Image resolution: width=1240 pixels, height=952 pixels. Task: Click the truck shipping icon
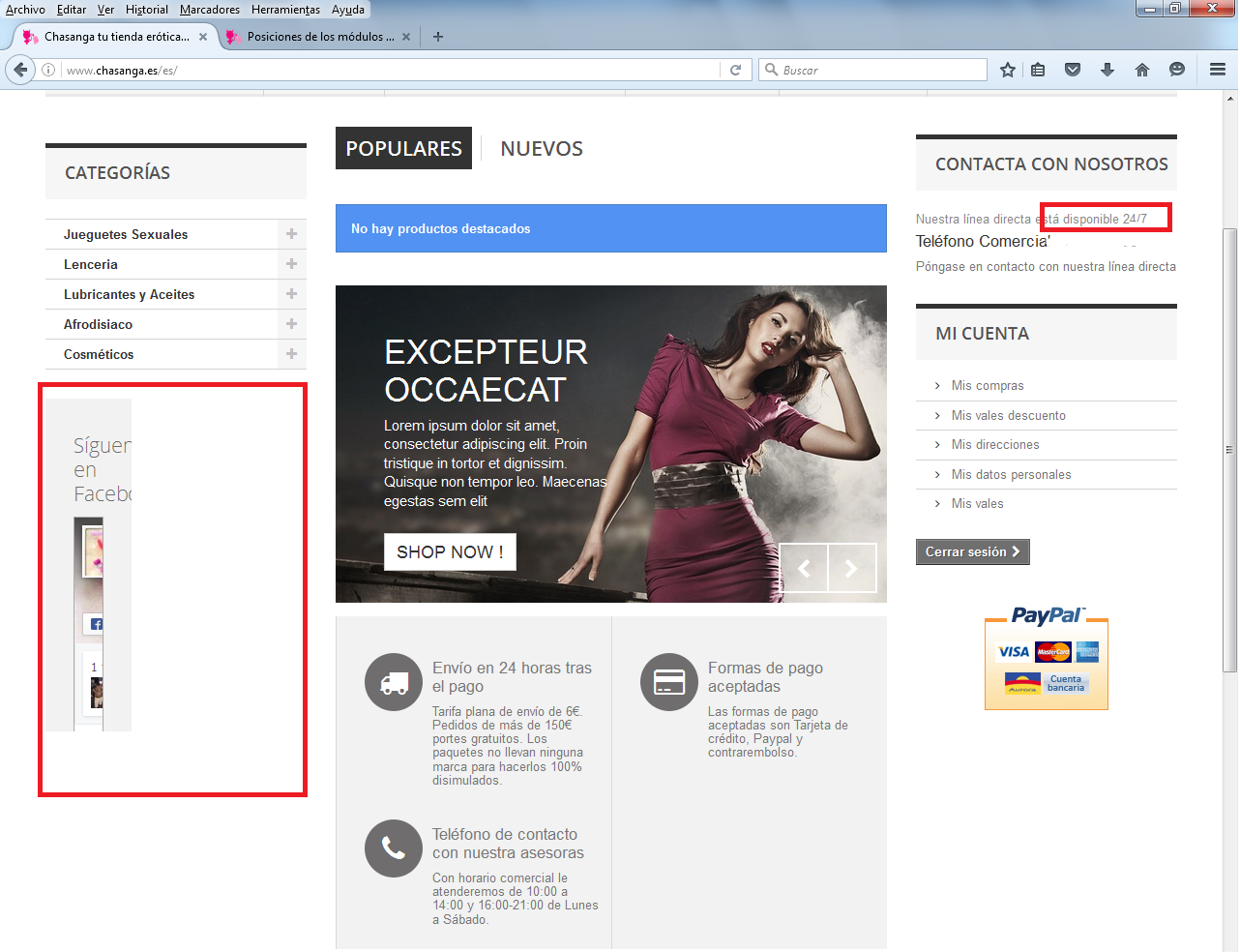(394, 682)
